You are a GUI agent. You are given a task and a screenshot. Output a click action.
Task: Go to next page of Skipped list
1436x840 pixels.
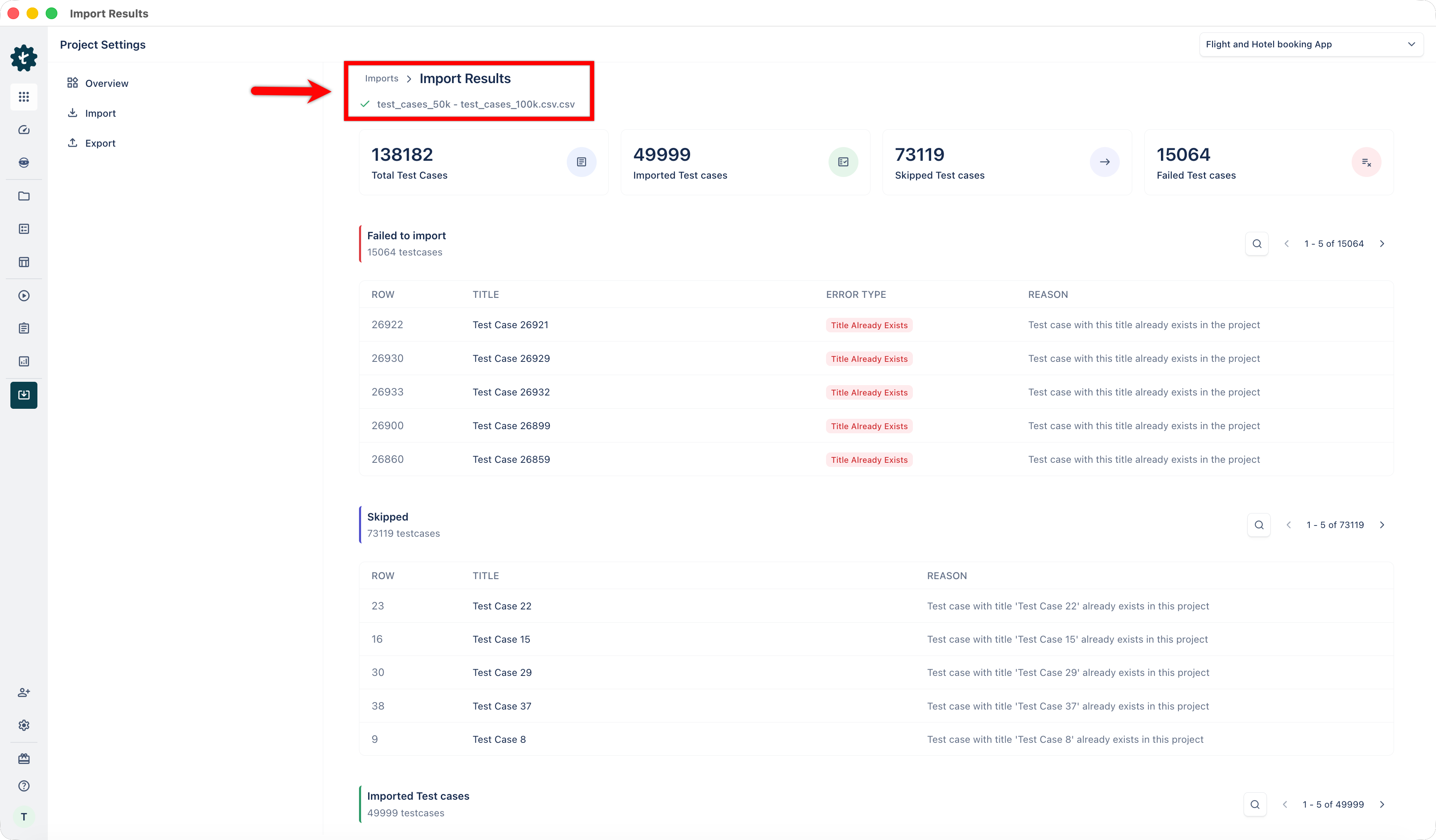tap(1382, 525)
